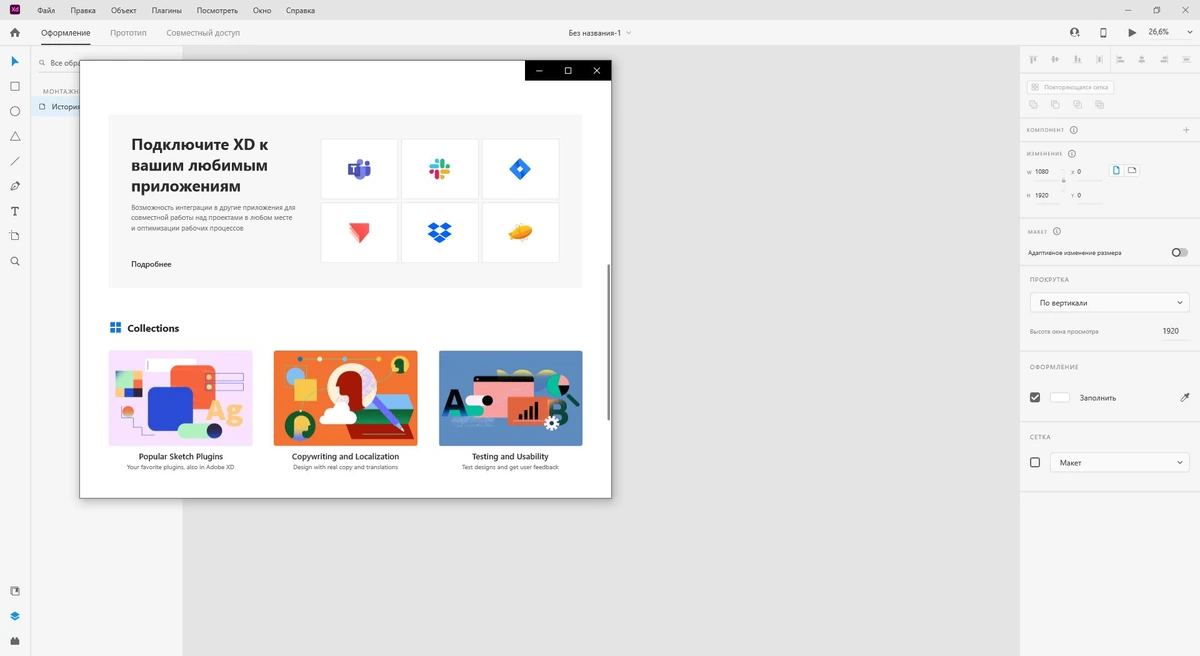Click the Повторяющаяся сетка button
The width and height of the screenshot is (1200, 656).
(1070, 87)
